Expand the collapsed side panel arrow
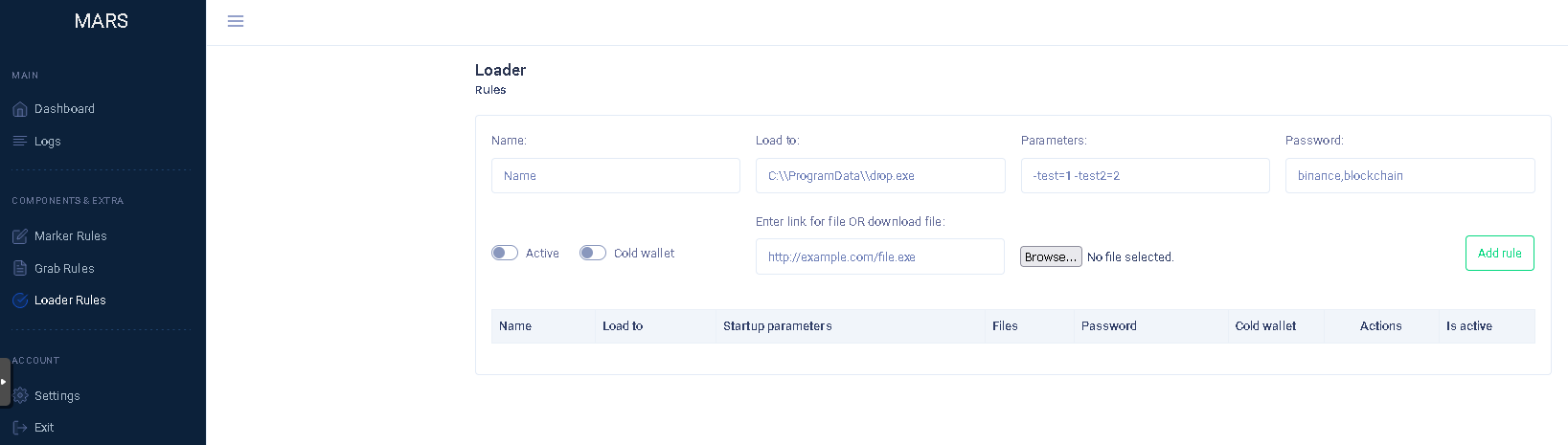Screen dimensions: 1568x445 [x=4, y=382]
